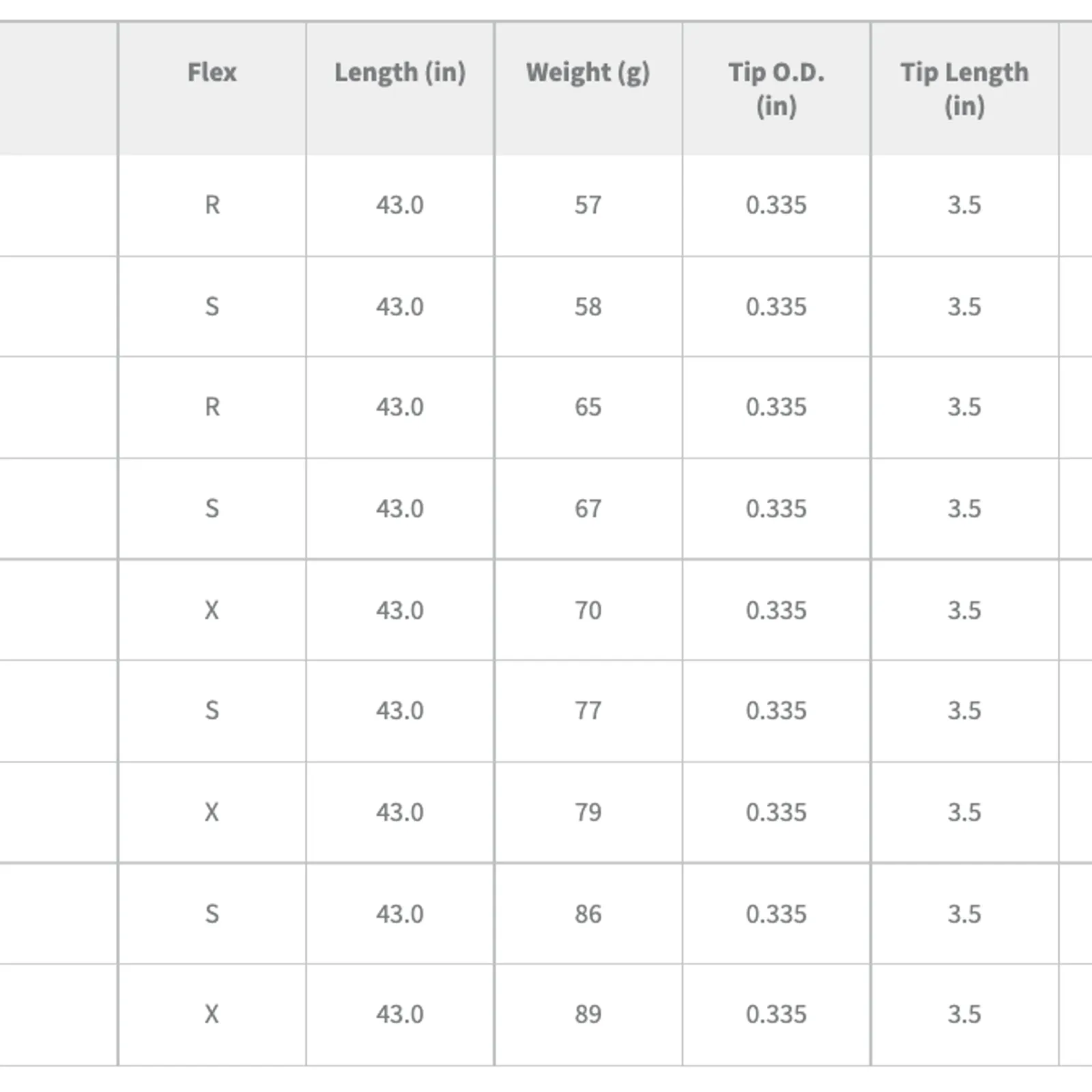Click the S flex cell in 86g row

point(212,914)
